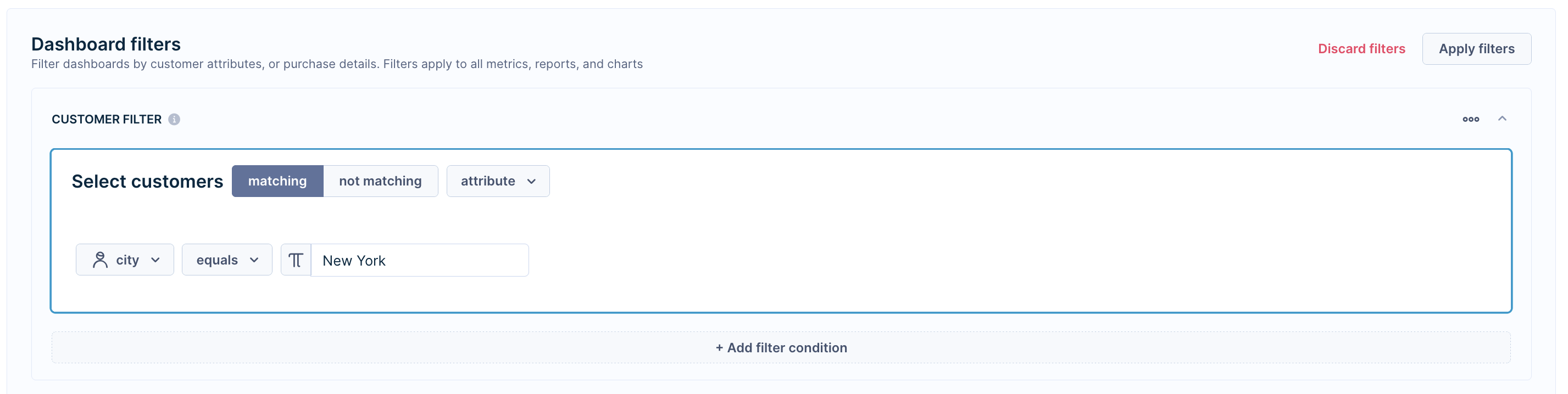The width and height of the screenshot is (1568, 394).
Task: Click the New York value input field
Action: pyautogui.click(x=420, y=260)
